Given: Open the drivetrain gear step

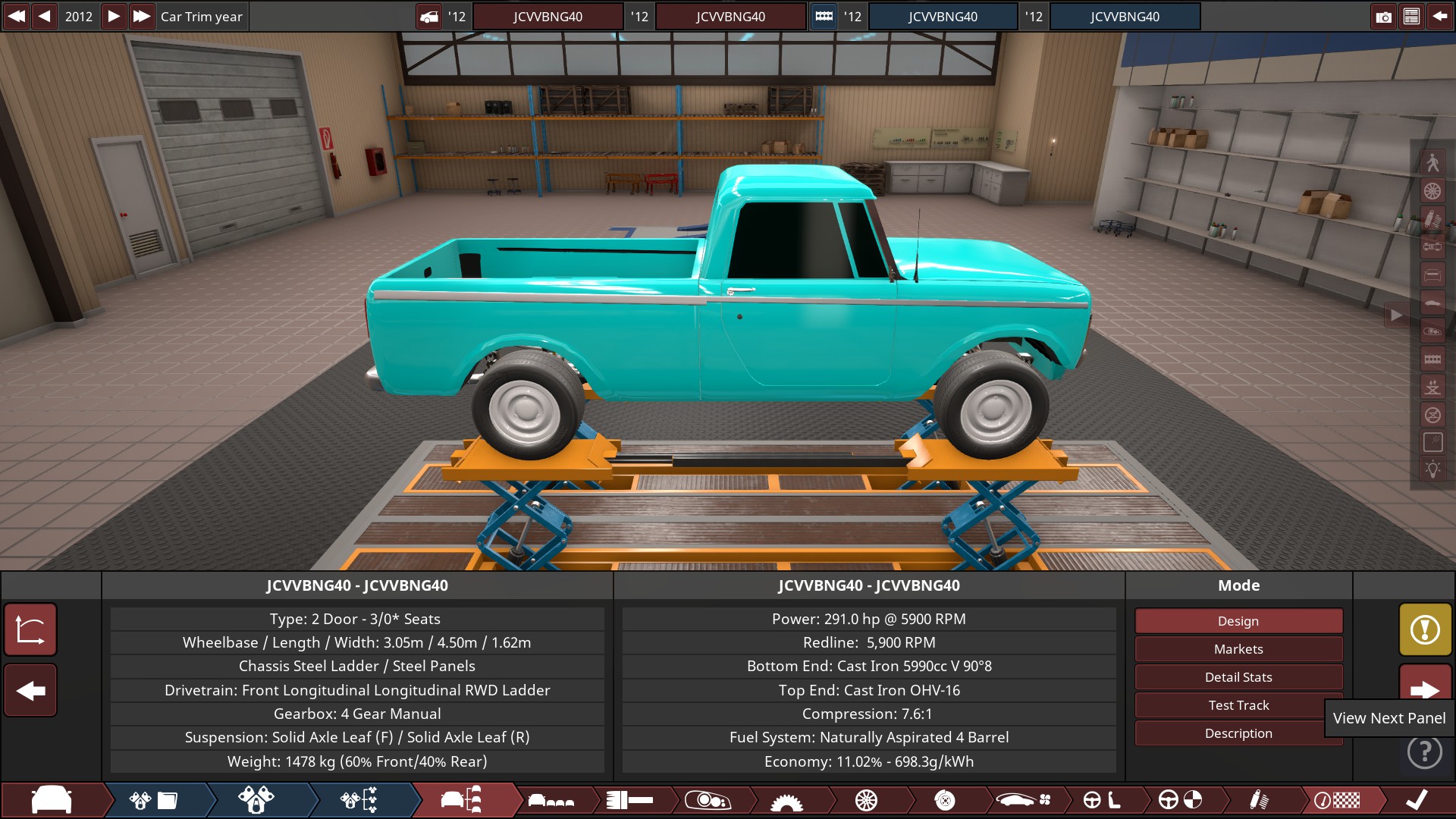Looking at the screenshot, I should 786,800.
